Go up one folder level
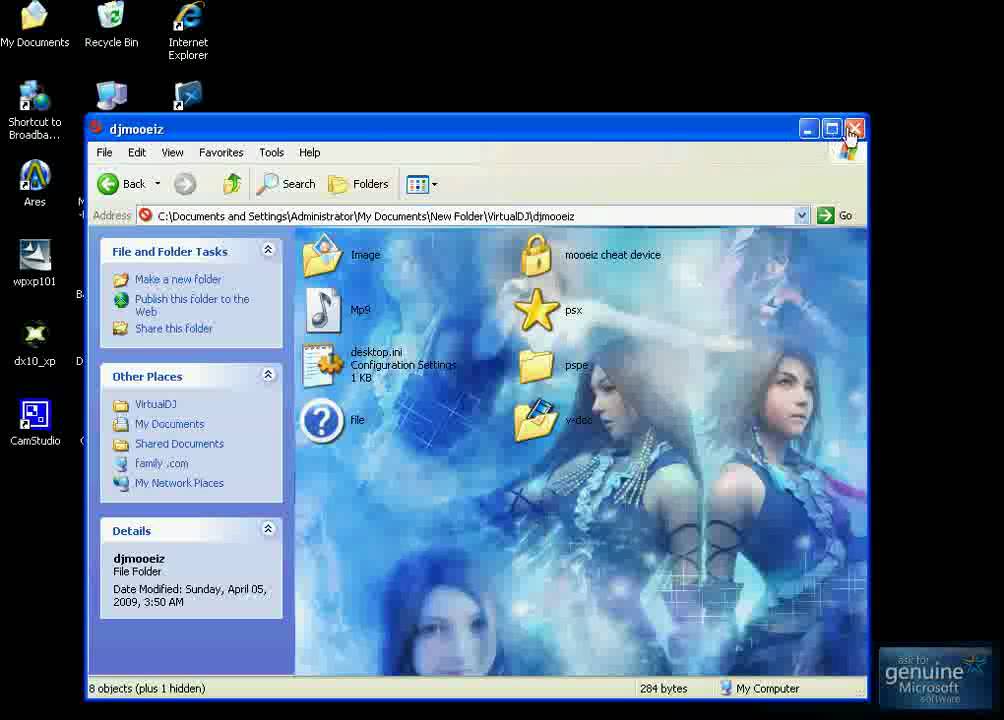Screen dimensions: 1004x720 click(x=232, y=184)
